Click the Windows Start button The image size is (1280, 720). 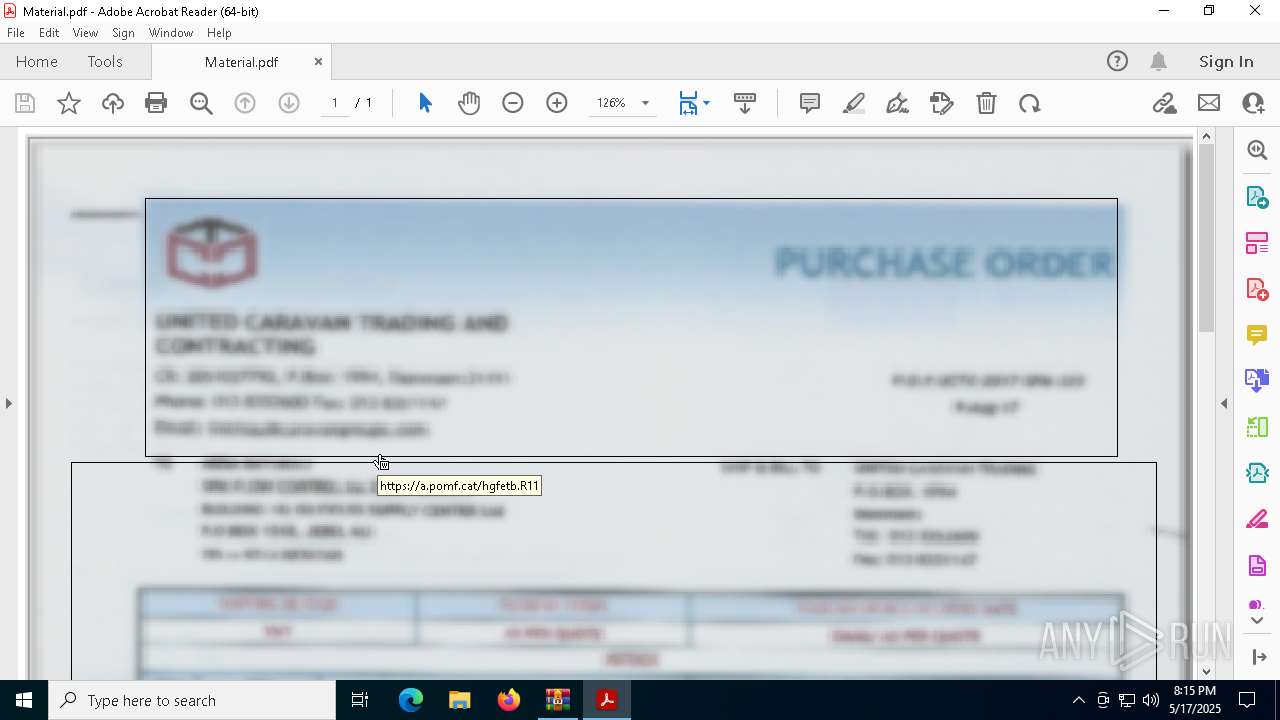coord(24,700)
